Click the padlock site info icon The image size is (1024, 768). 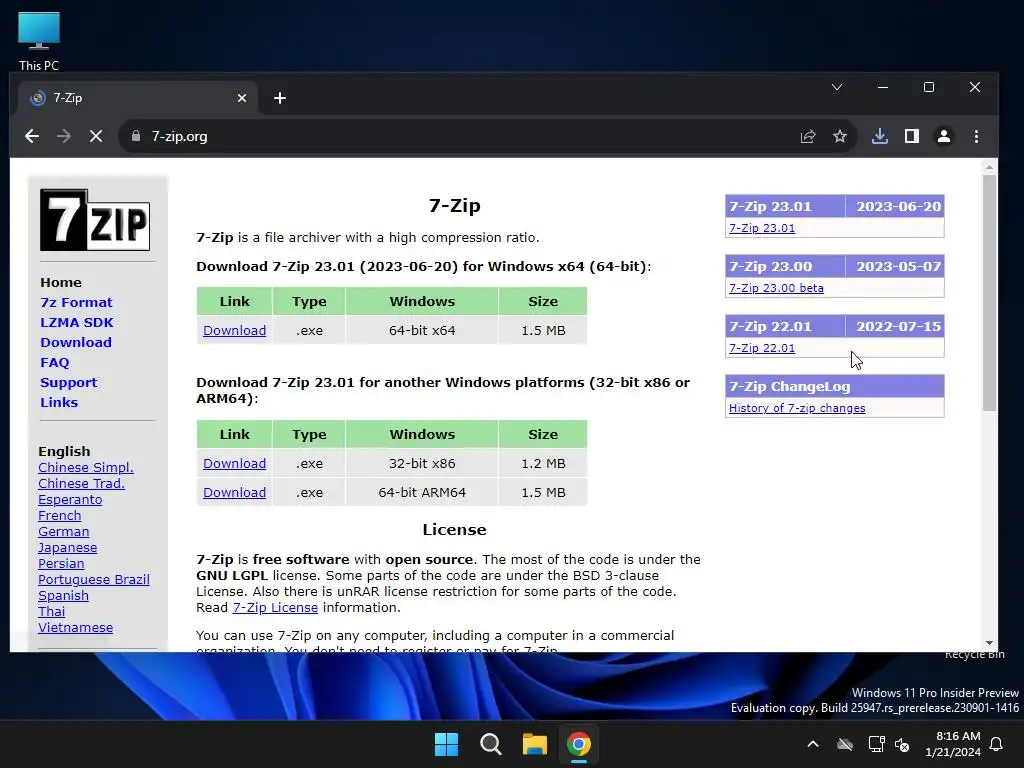pyautogui.click(x=136, y=136)
